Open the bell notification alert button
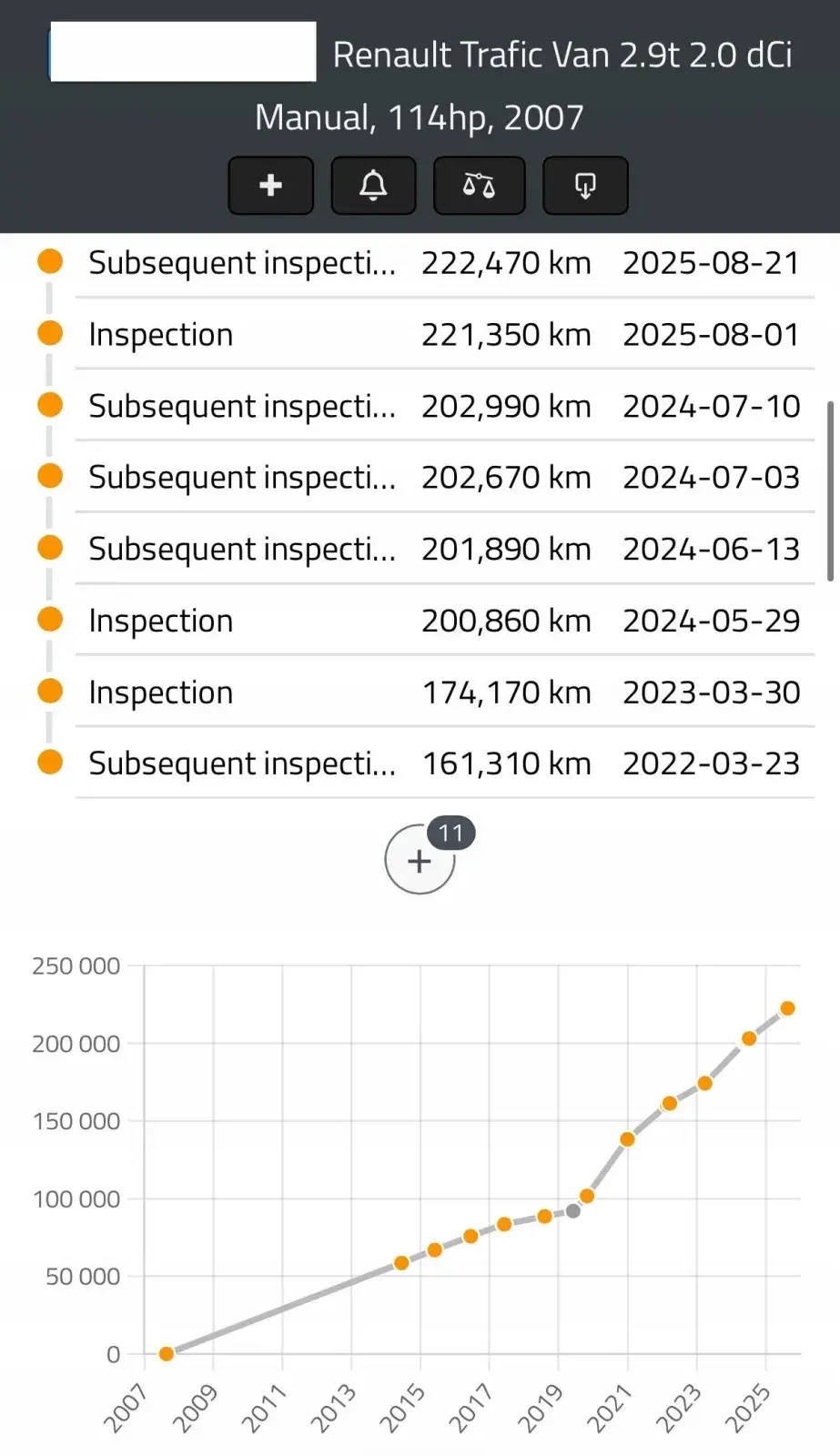This screenshot has height=1456, width=840. pyautogui.click(x=373, y=186)
